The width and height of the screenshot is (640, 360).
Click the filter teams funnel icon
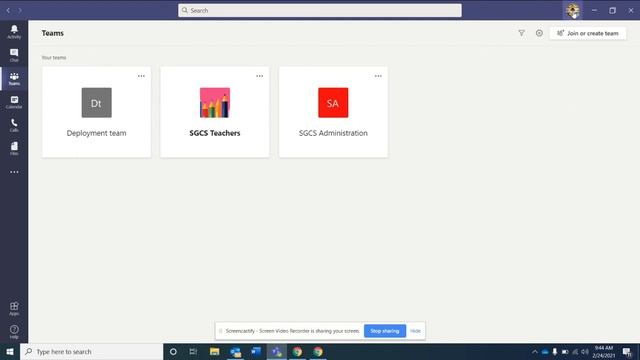(521, 33)
